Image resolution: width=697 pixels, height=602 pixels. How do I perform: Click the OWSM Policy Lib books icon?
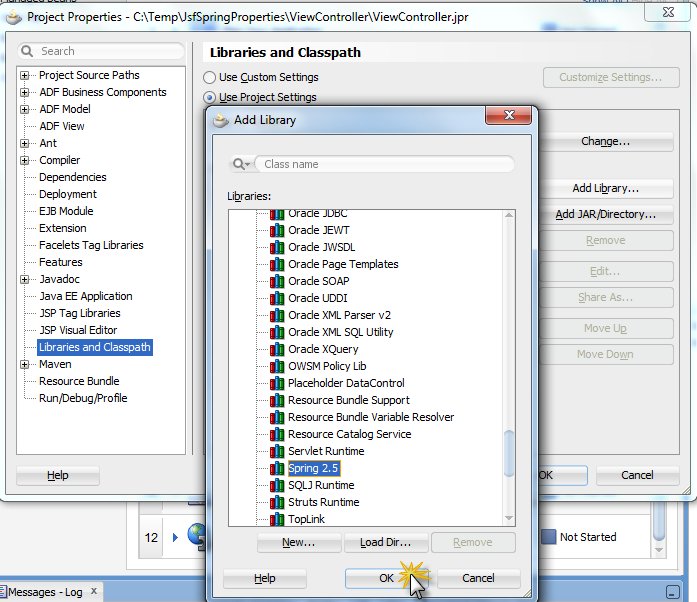point(277,366)
